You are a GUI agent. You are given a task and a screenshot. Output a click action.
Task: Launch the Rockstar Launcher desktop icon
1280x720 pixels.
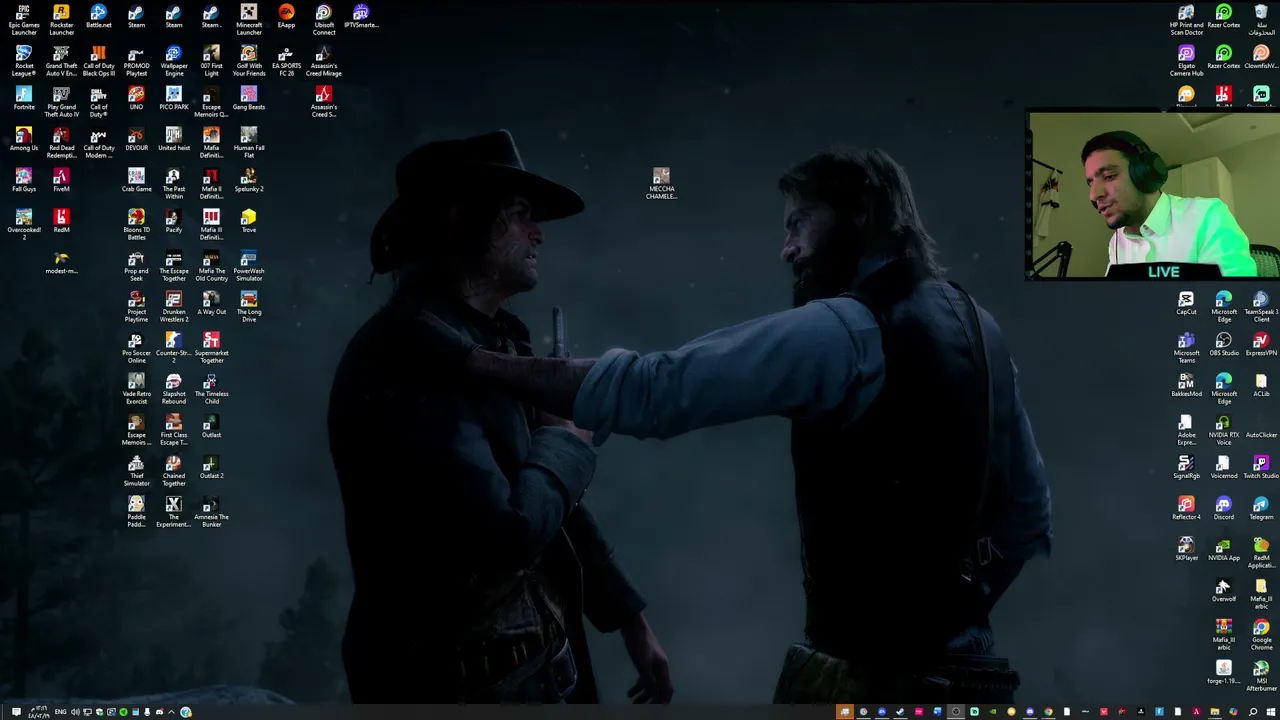[x=61, y=20]
